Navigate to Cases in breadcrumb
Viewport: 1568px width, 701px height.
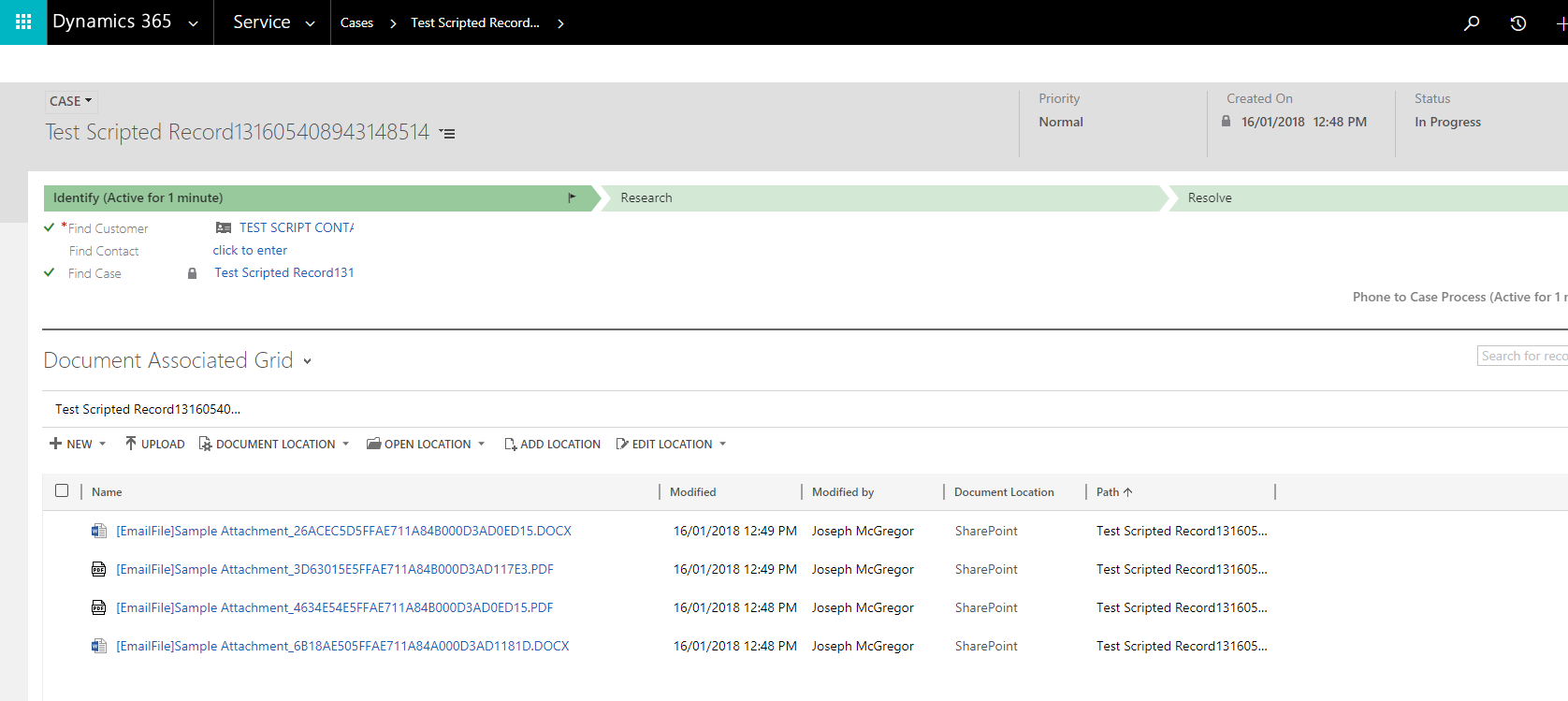356,22
